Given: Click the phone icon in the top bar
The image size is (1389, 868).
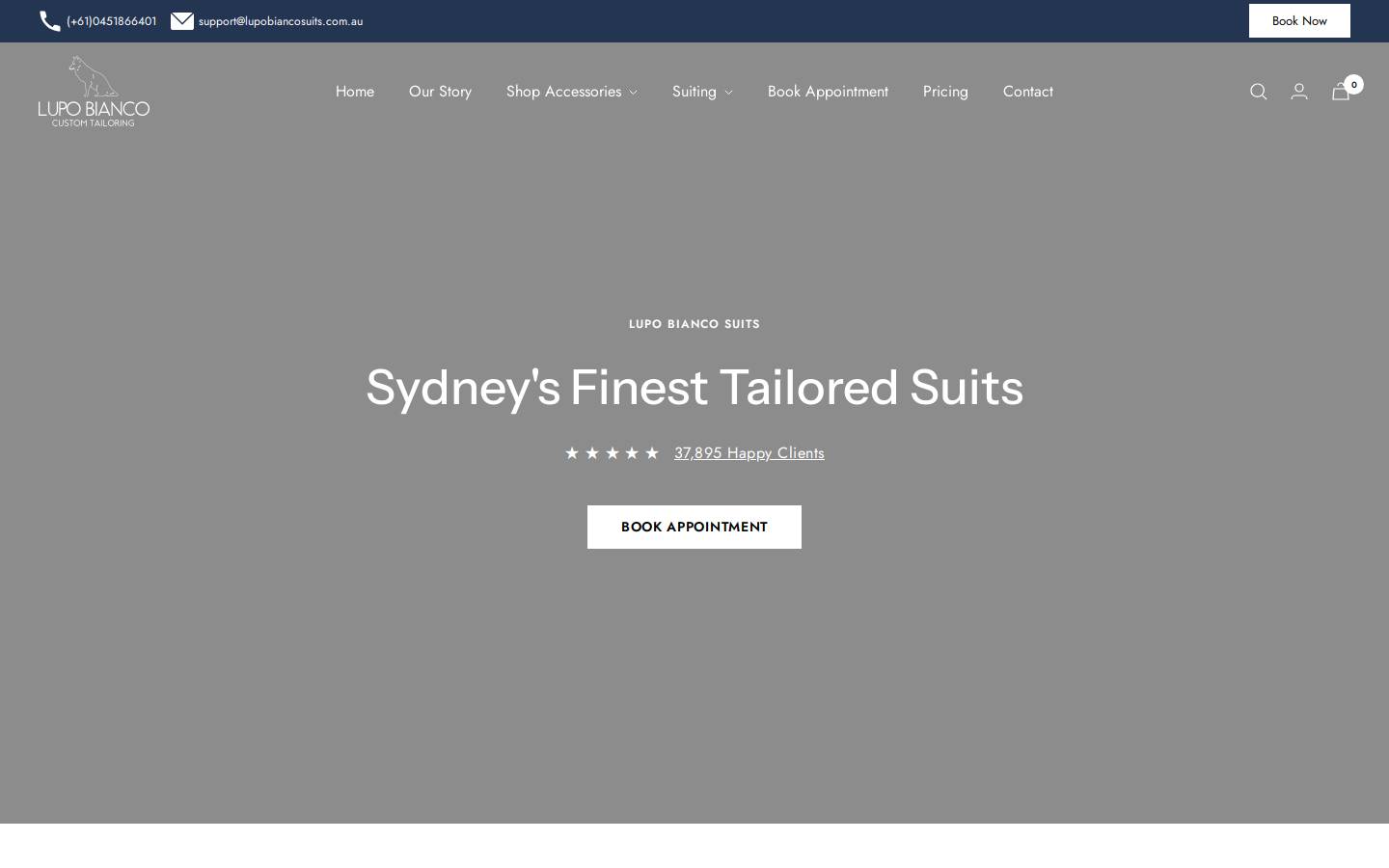Looking at the screenshot, I should pos(50,21).
